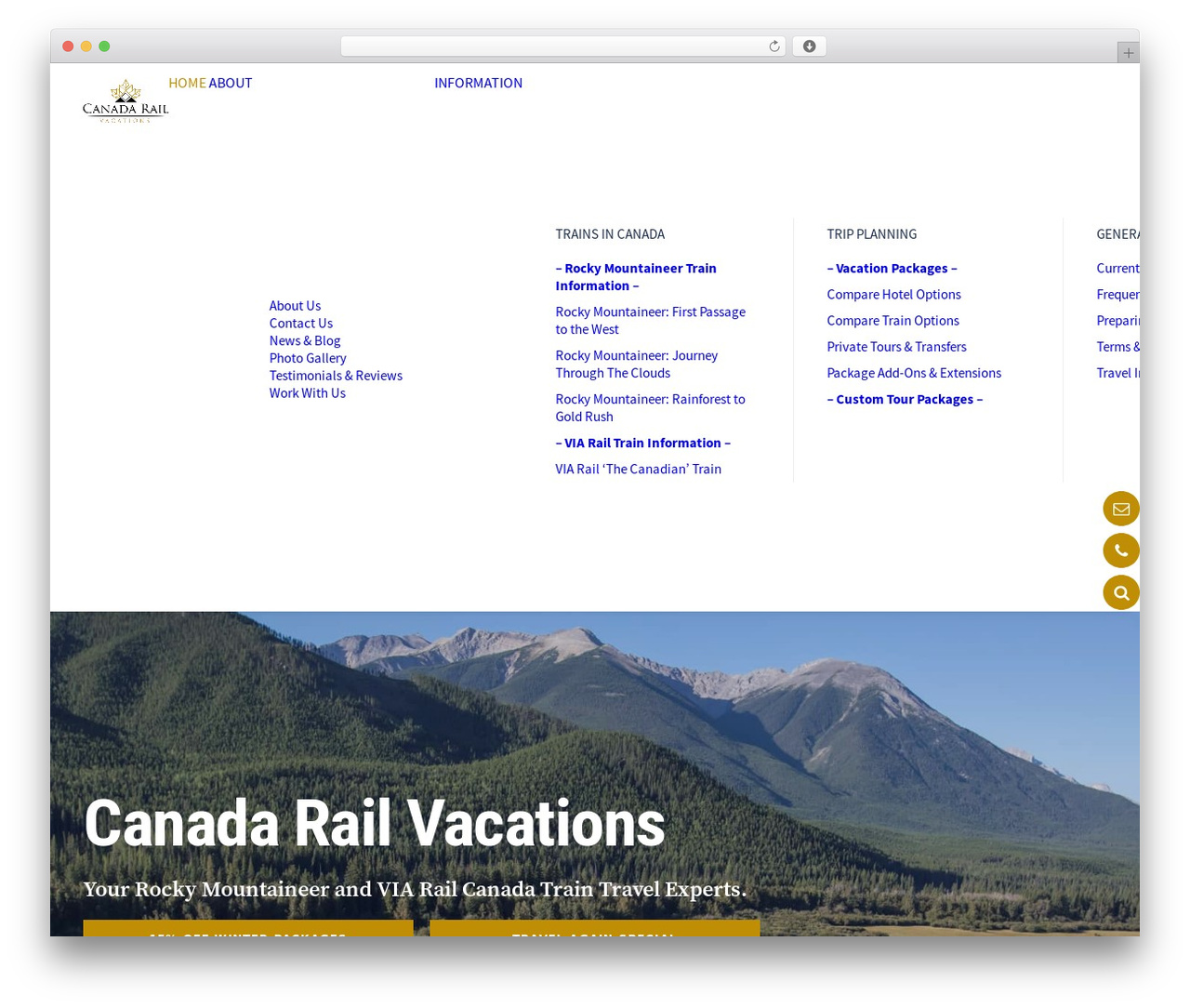Click the Canada Rail Vacations logo

[126, 101]
